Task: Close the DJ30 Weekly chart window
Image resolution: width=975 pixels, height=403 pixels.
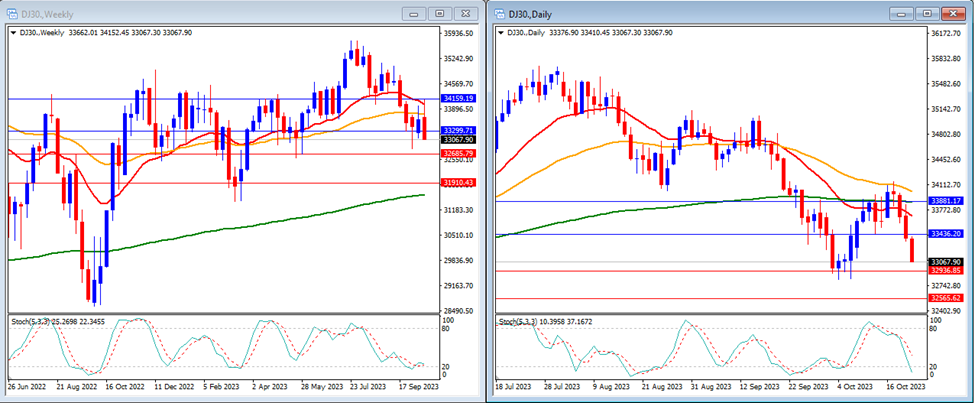Action: [465, 13]
